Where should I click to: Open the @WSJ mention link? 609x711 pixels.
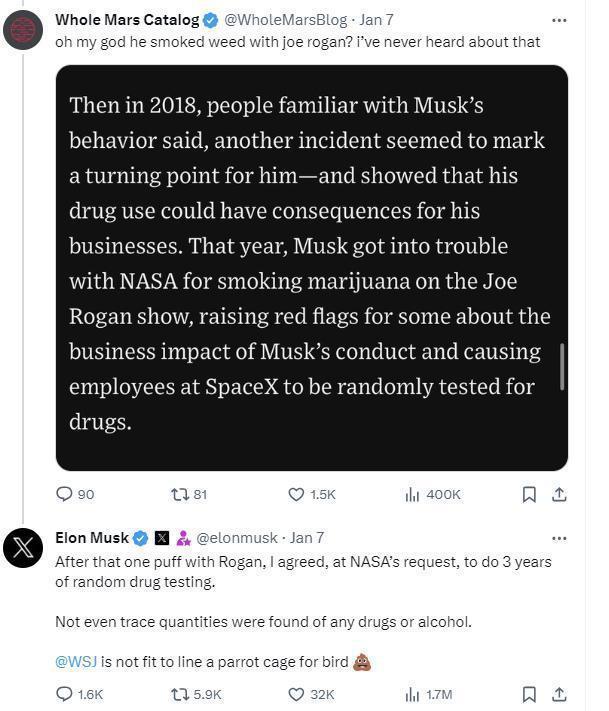(x=75, y=661)
